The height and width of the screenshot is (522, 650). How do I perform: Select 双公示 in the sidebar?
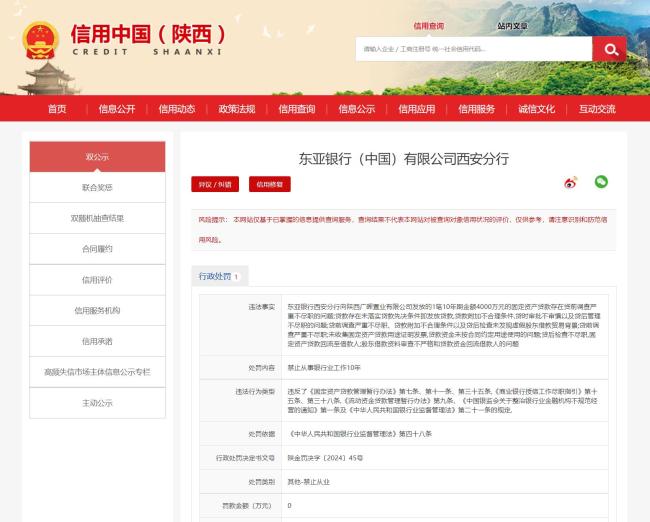97,157
